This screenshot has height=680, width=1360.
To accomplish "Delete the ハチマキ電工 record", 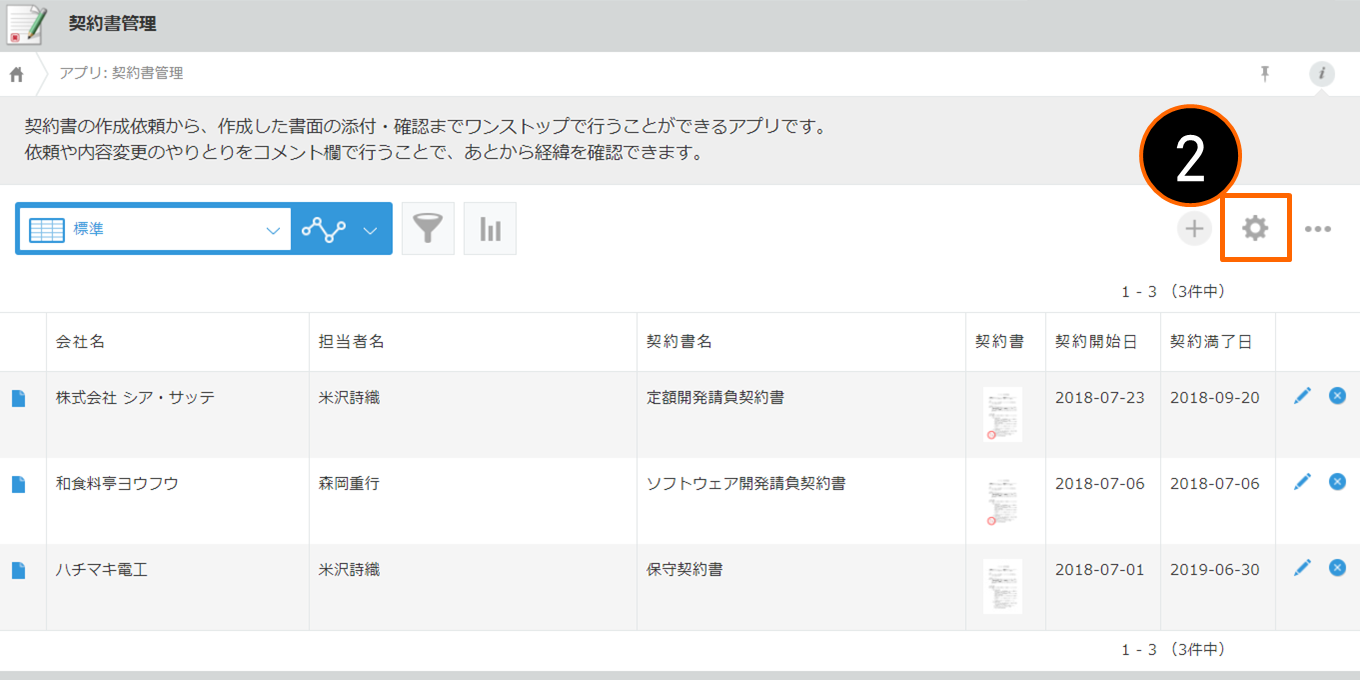I will (x=1337, y=568).
